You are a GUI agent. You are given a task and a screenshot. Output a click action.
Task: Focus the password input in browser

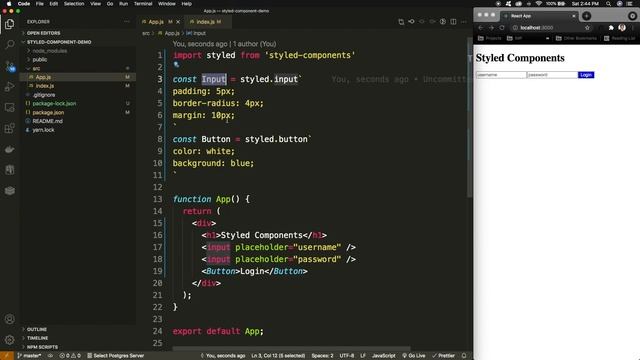point(552,75)
